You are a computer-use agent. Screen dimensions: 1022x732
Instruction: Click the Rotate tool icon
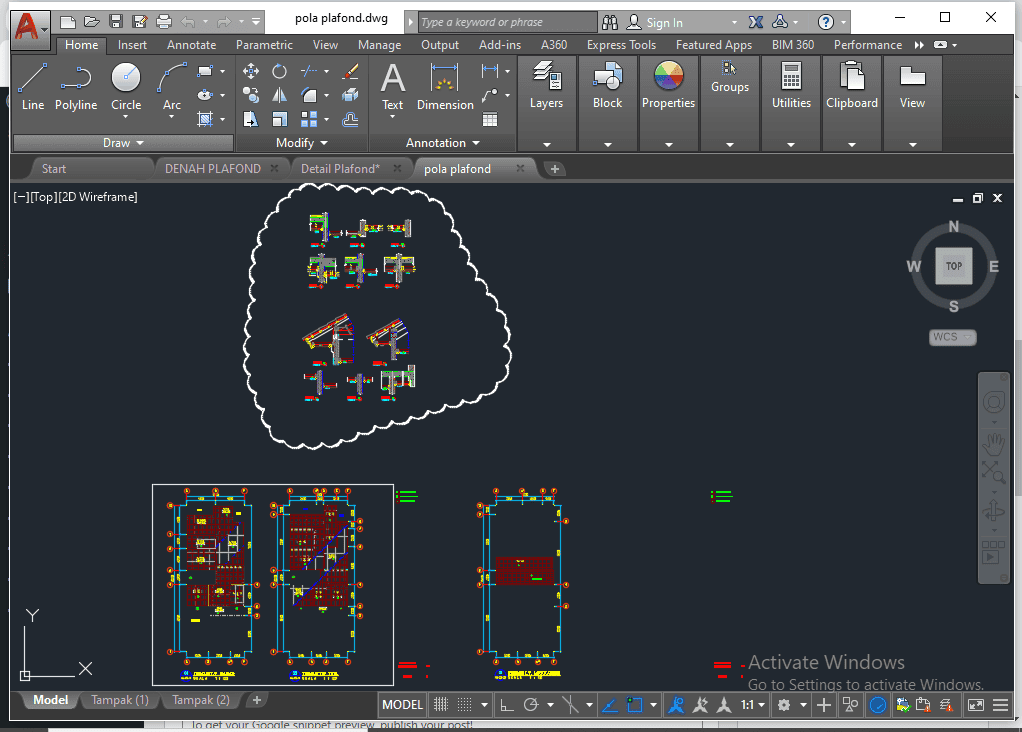point(280,71)
